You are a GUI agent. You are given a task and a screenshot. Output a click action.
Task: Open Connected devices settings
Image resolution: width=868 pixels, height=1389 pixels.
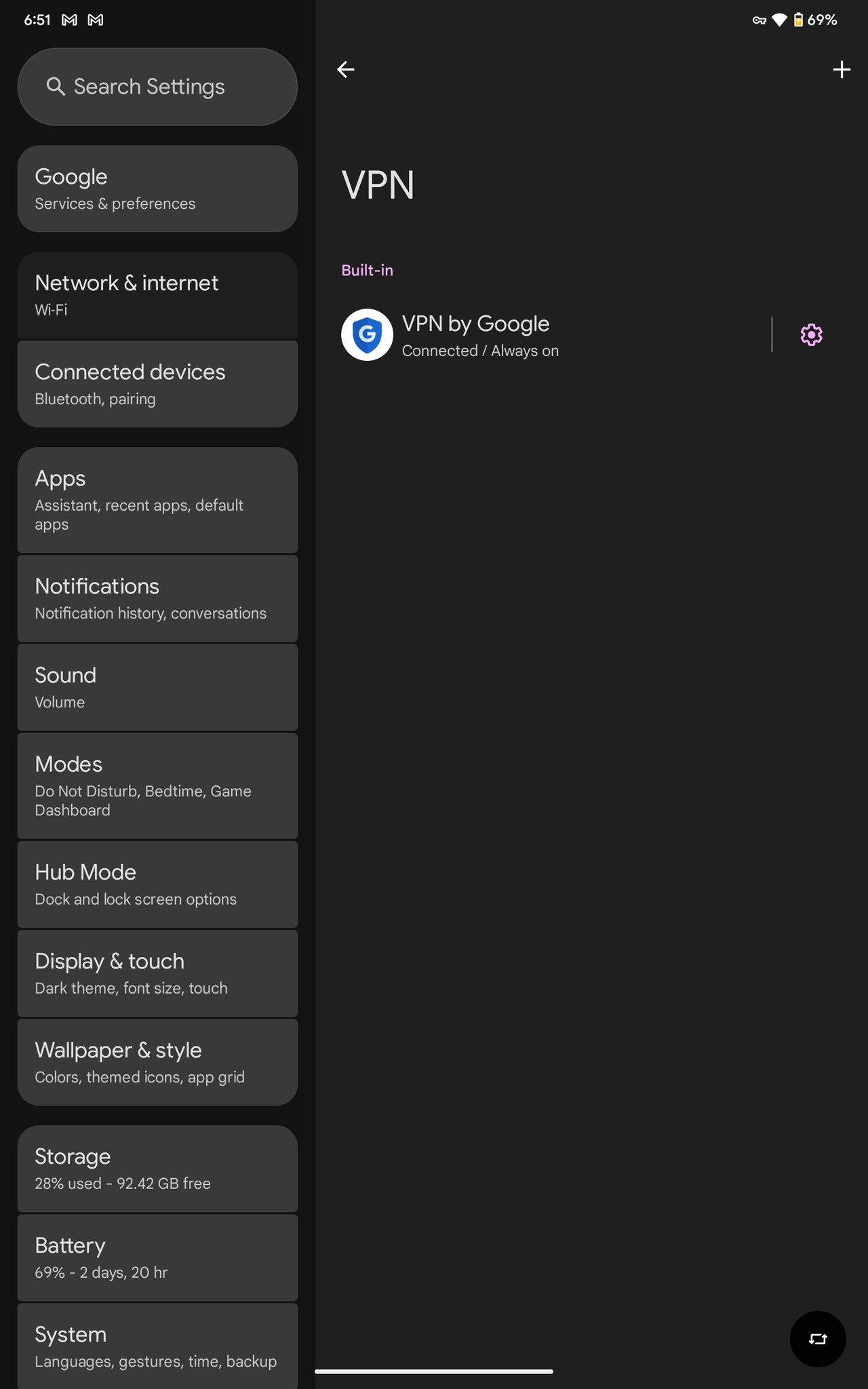[157, 384]
